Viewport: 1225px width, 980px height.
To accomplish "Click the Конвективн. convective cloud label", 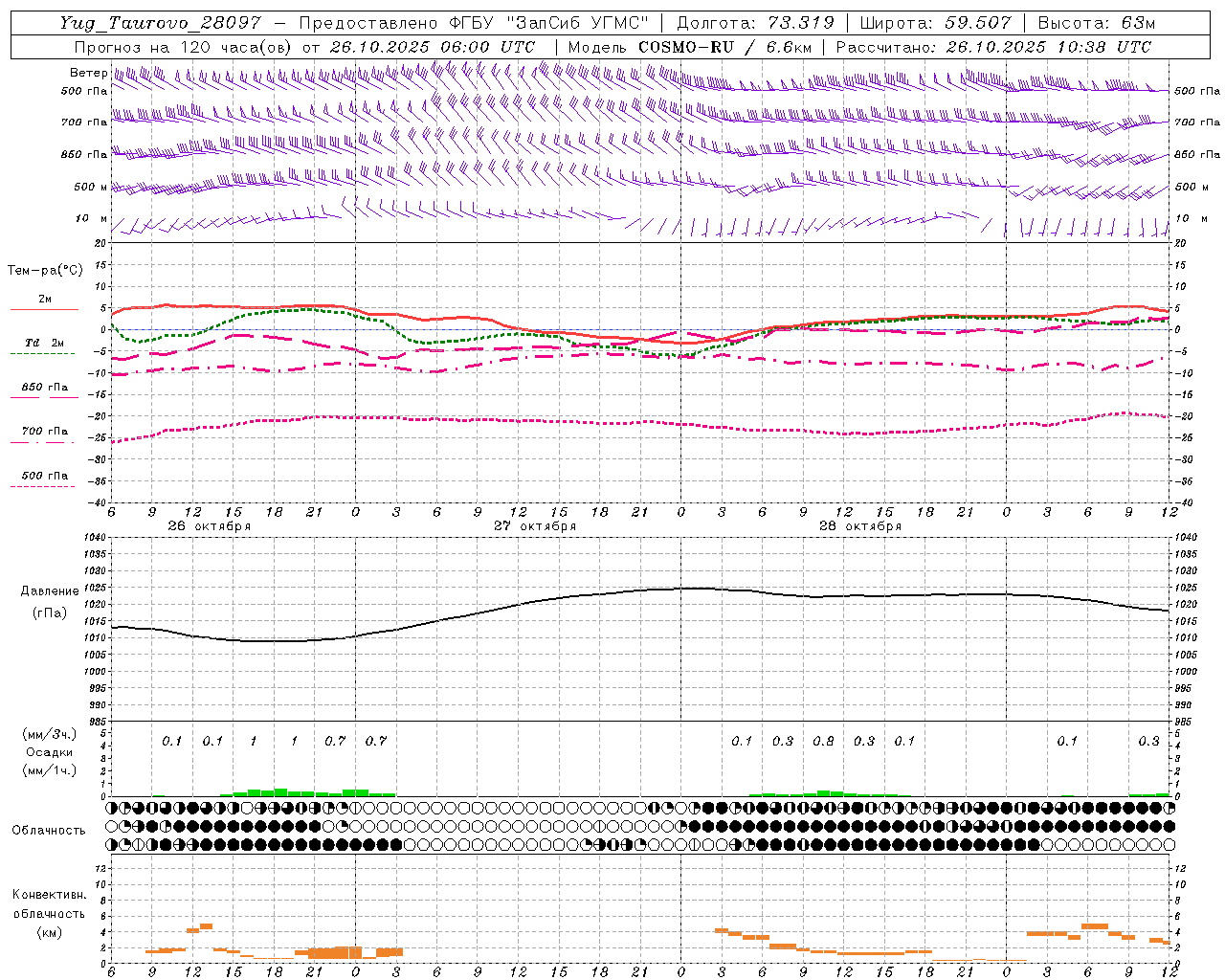I will click(x=49, y=895).
